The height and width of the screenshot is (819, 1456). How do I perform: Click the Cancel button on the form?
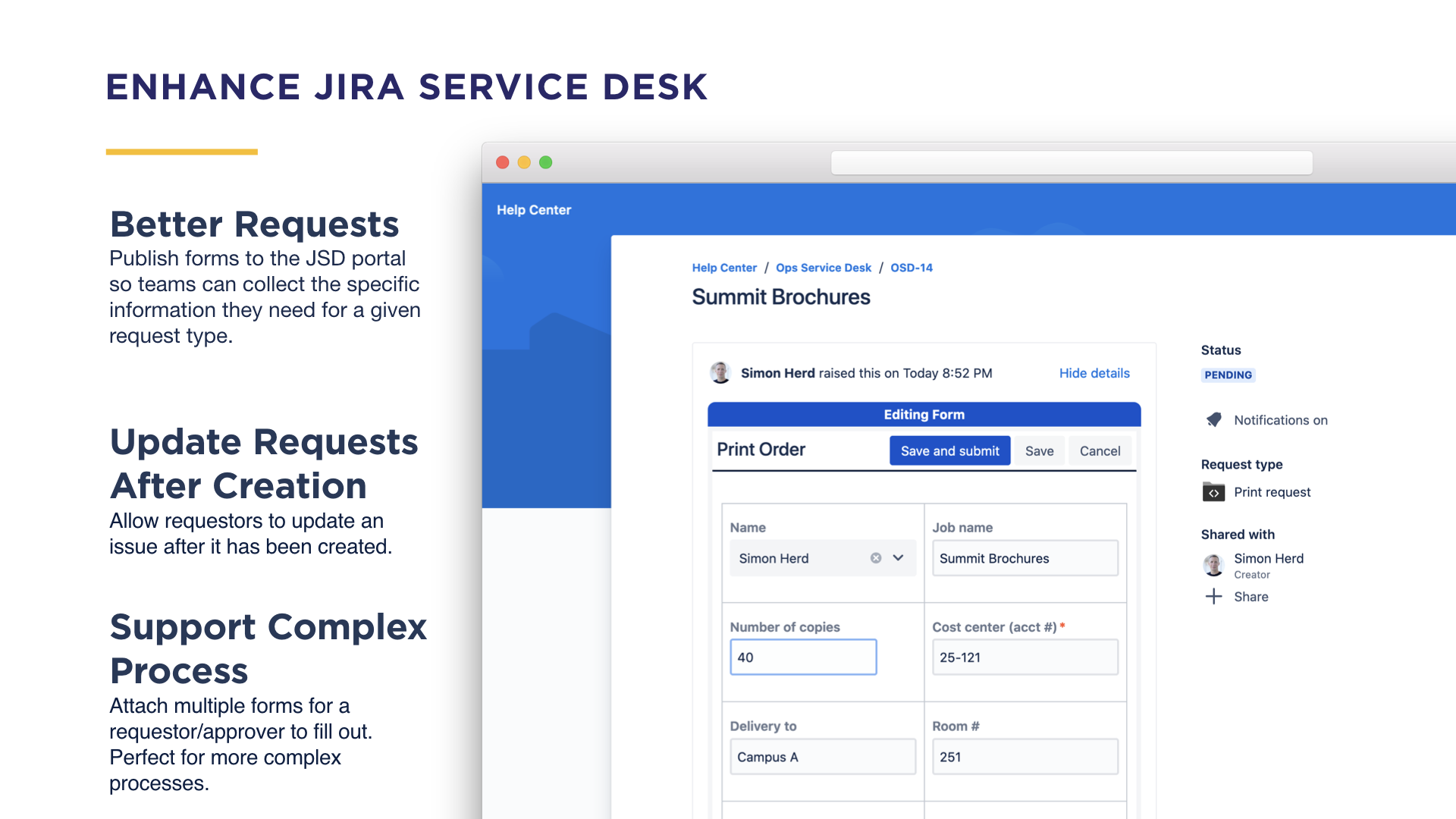[1099, 451]
